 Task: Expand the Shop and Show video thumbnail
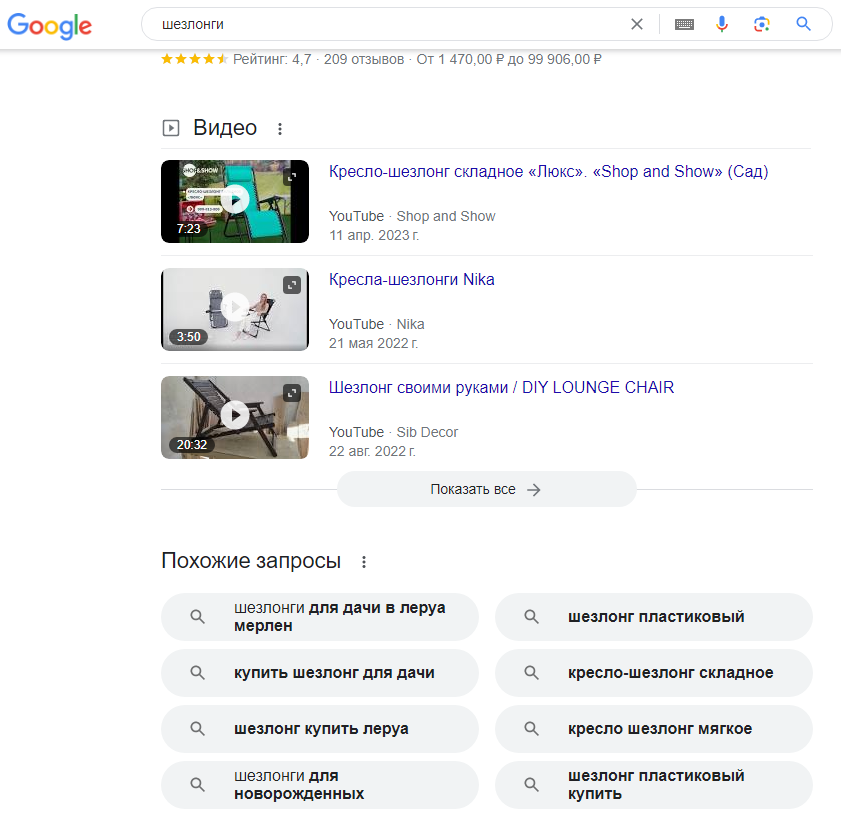tap(292, 177)
